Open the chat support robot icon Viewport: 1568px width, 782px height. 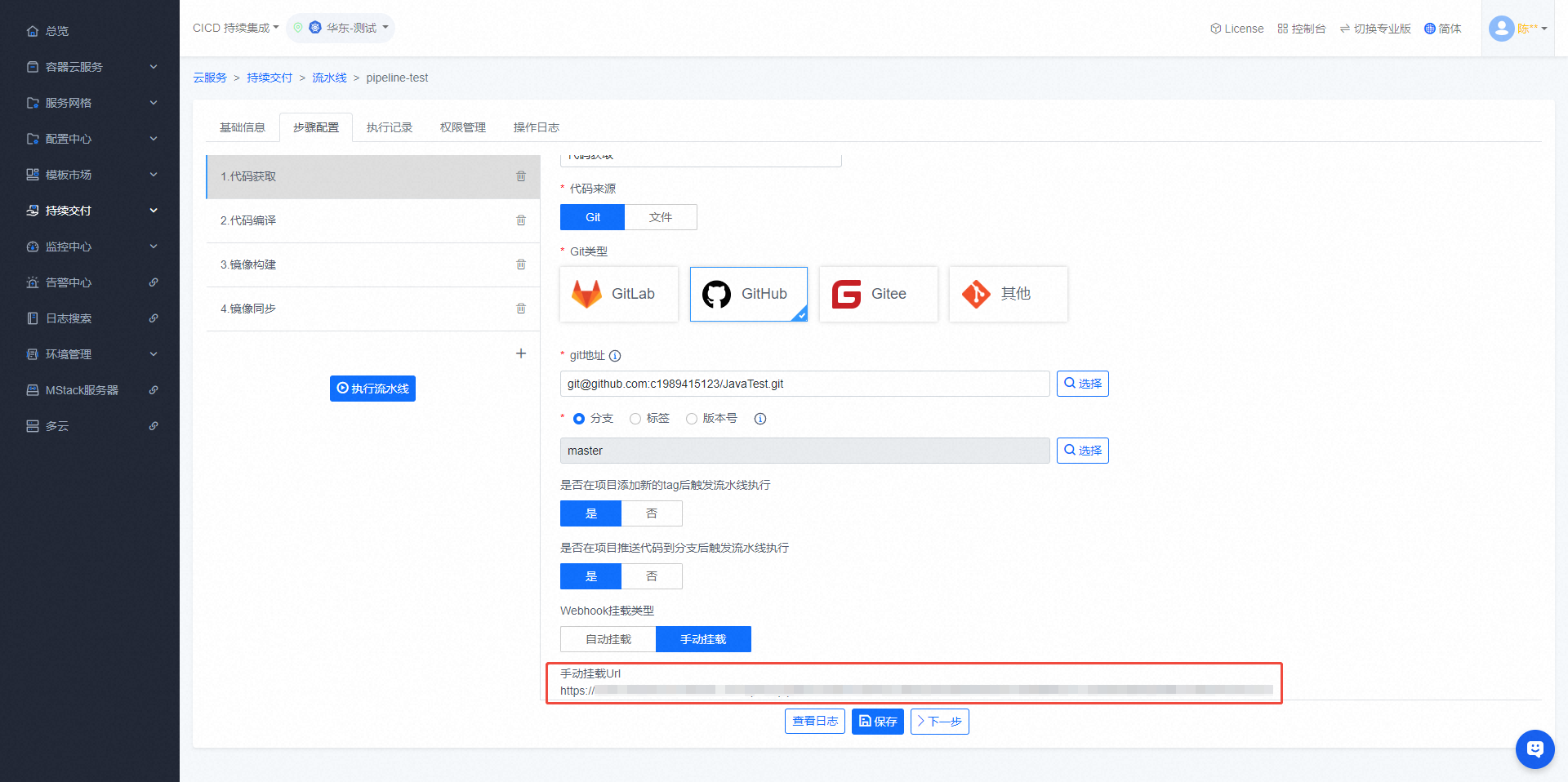point(1535,749)
